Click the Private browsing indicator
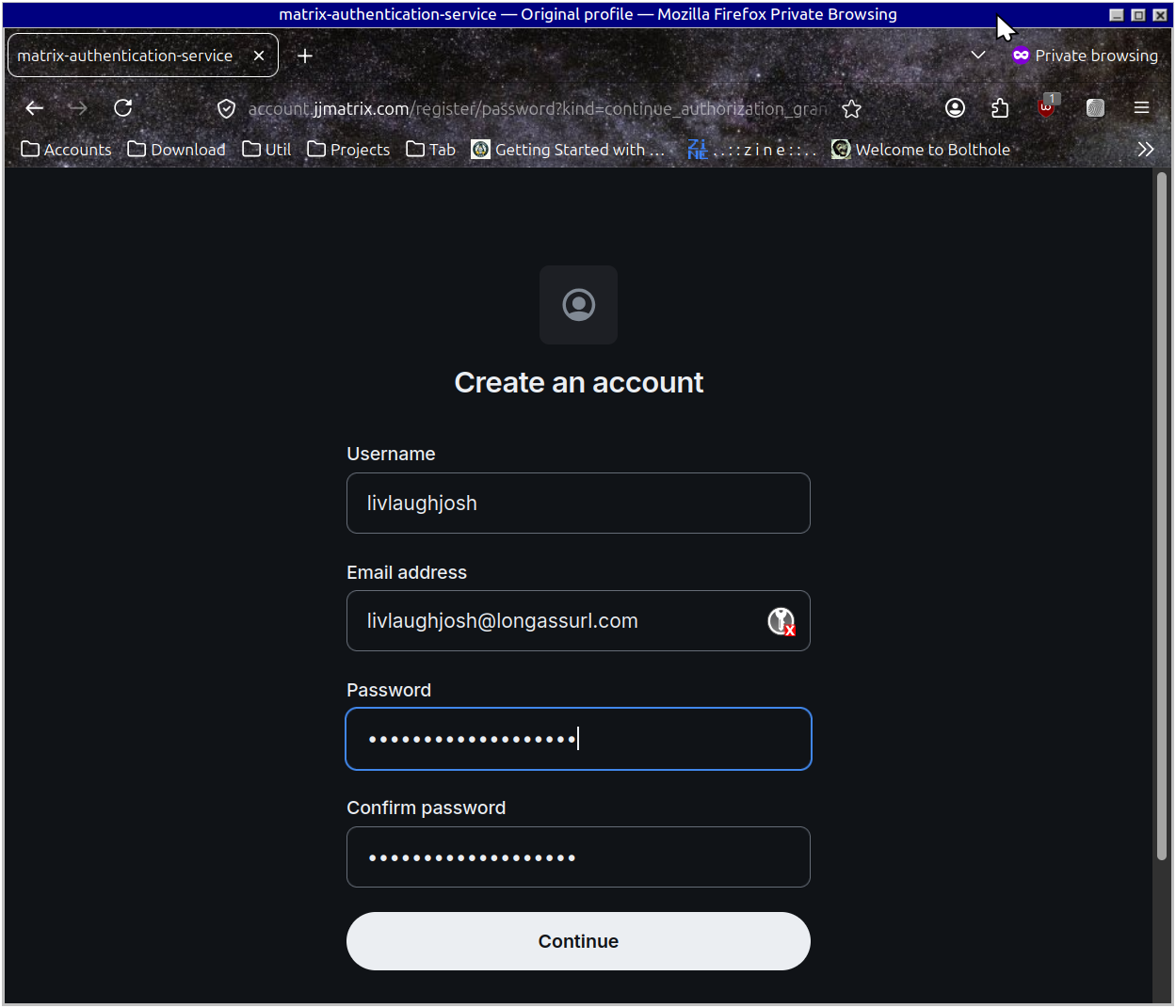 1085,56
